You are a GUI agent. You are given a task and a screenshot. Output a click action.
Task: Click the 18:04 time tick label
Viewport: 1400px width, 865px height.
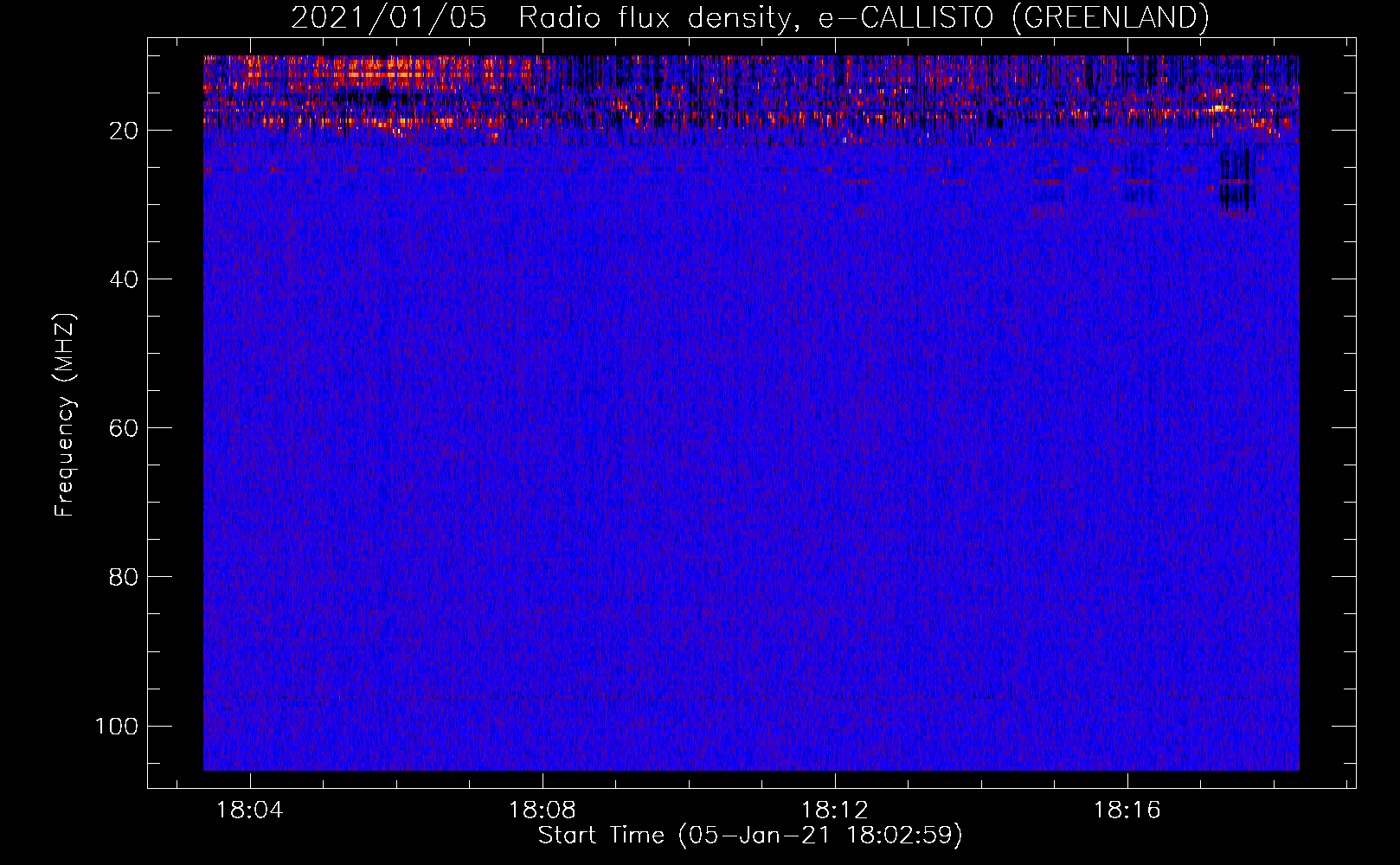pyautogui.click(x=250, y=811)
